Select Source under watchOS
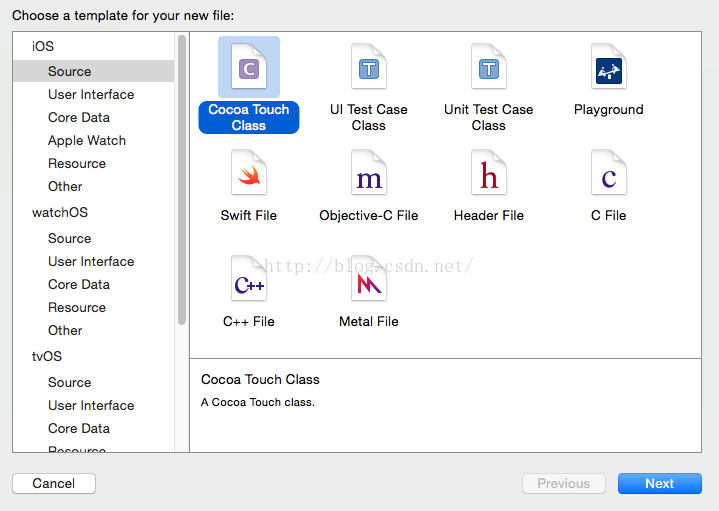 [x=70, y=239]
